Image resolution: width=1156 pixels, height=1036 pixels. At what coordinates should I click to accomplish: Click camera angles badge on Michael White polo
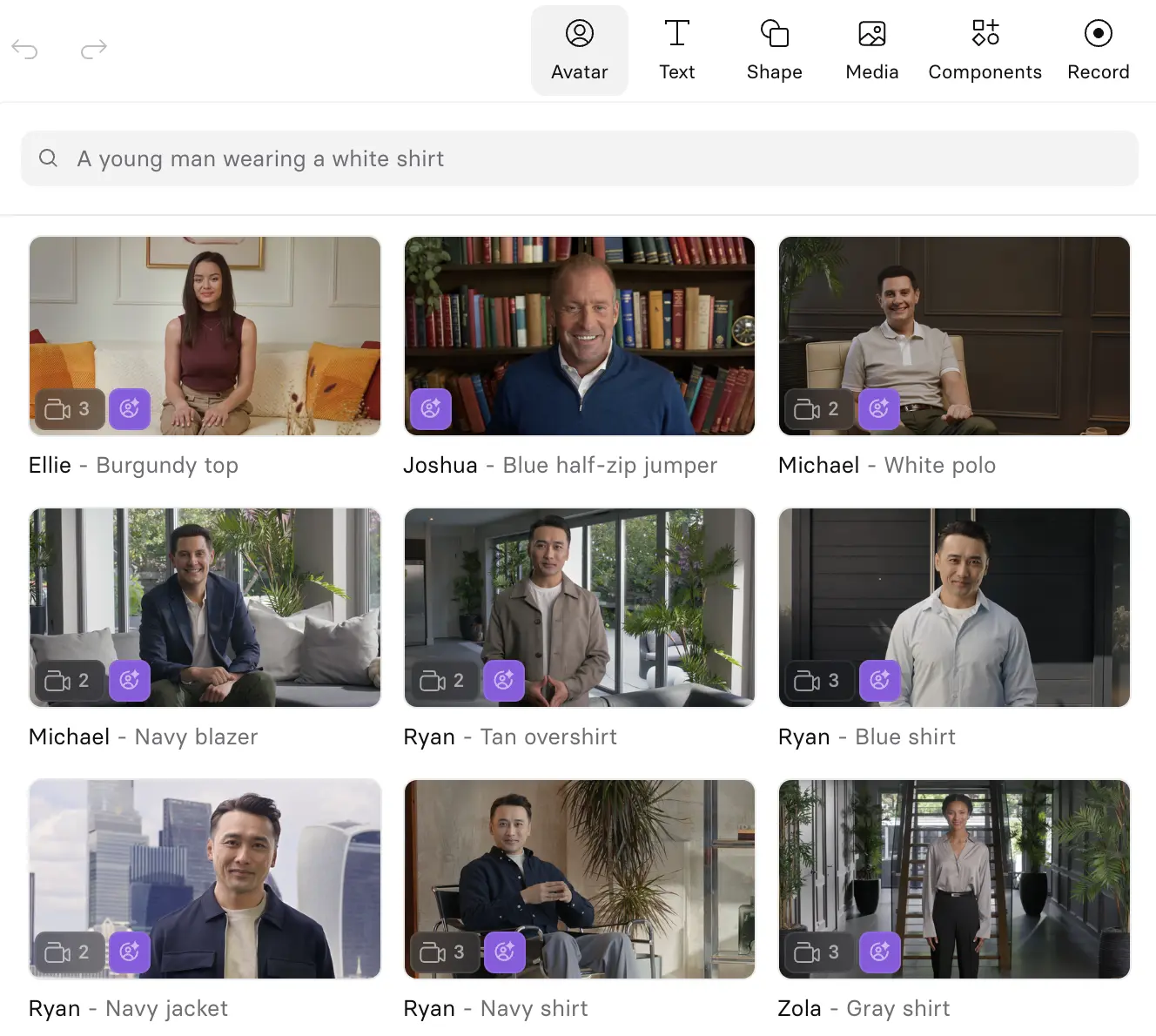pyautogui.click(x=818, y=409)
